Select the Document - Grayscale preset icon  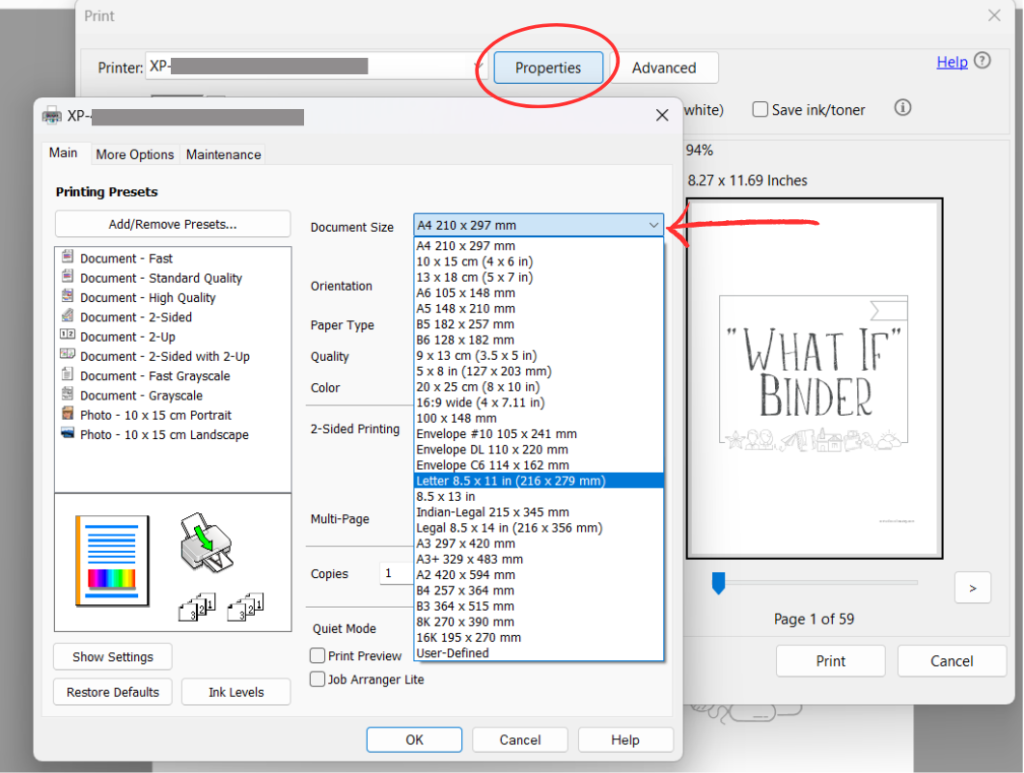68,395
